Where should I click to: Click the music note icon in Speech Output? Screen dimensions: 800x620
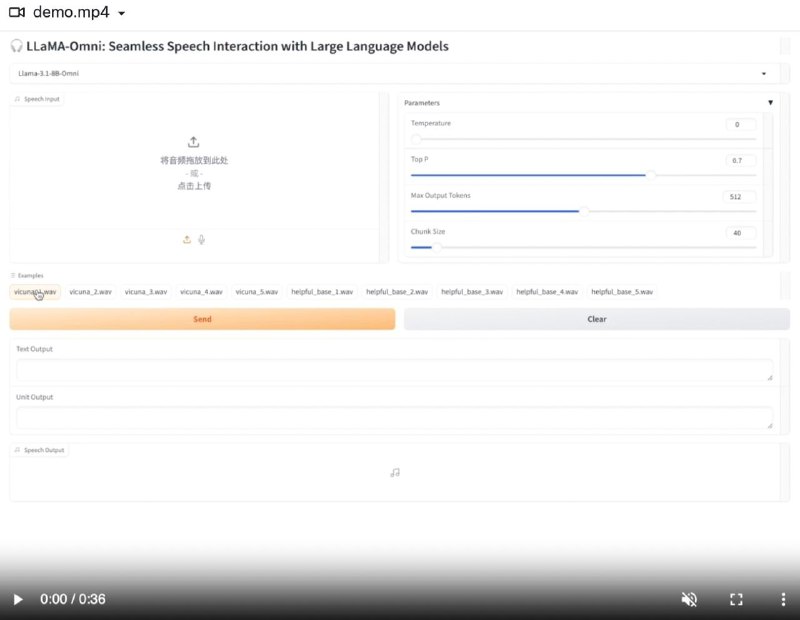coord(395,473)
